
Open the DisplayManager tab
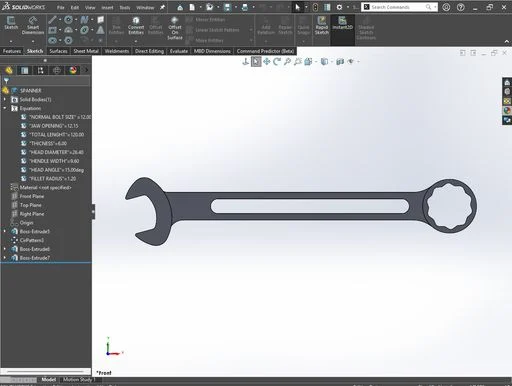pos(73,70)
